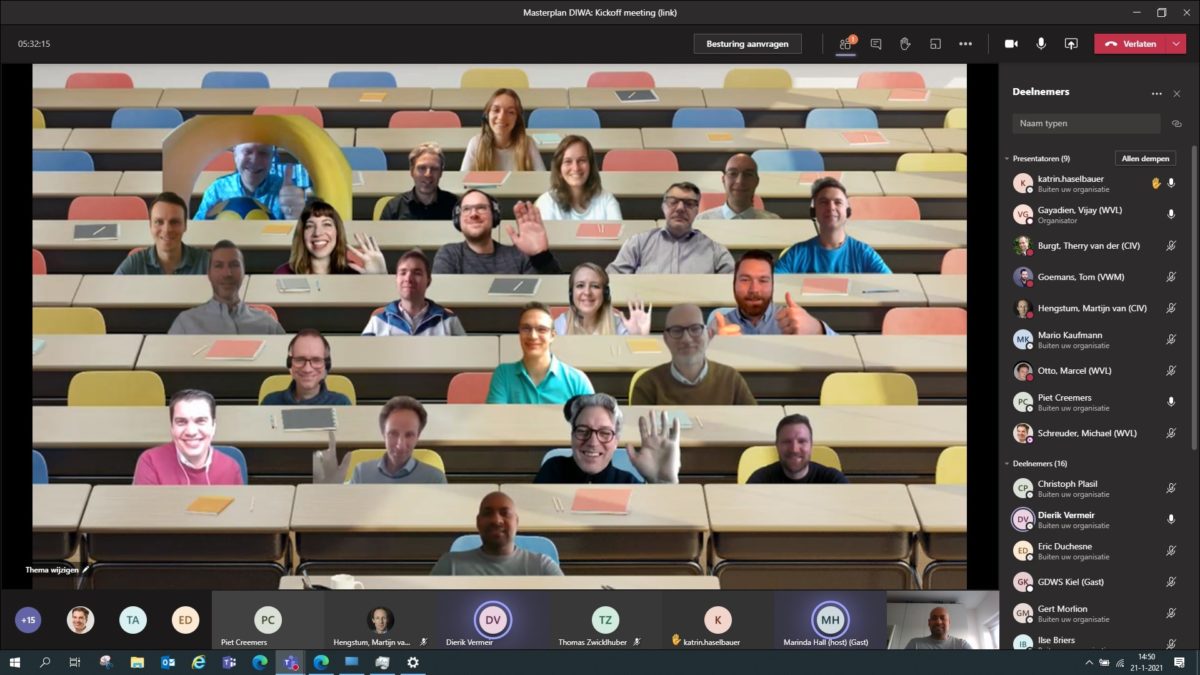The height and width of the screenshot is (675, 1200).
Task: Click the Verlaten leave button
Action: coord(1129,44)
